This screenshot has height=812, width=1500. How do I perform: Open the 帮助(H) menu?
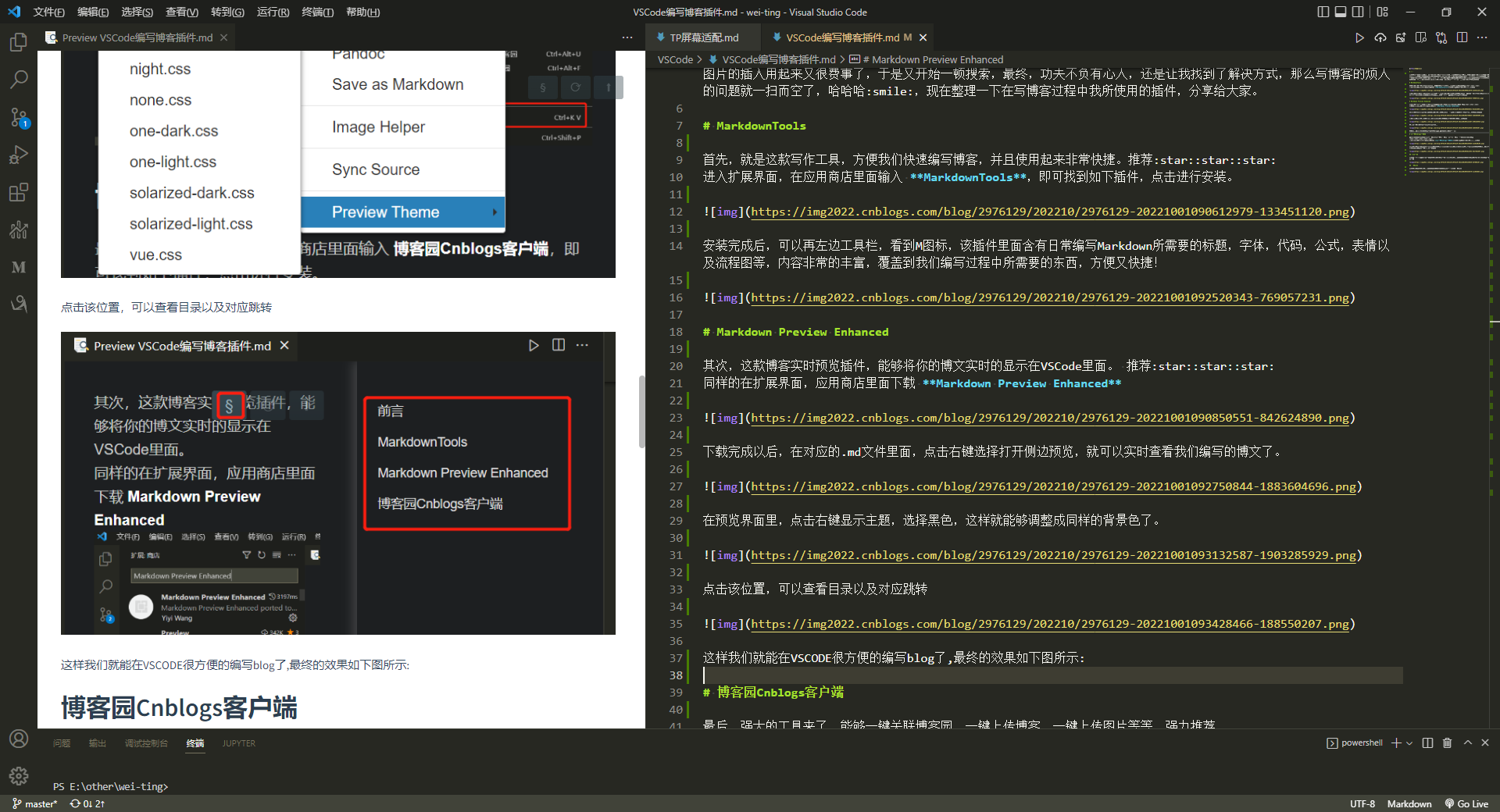pos(362,12)
